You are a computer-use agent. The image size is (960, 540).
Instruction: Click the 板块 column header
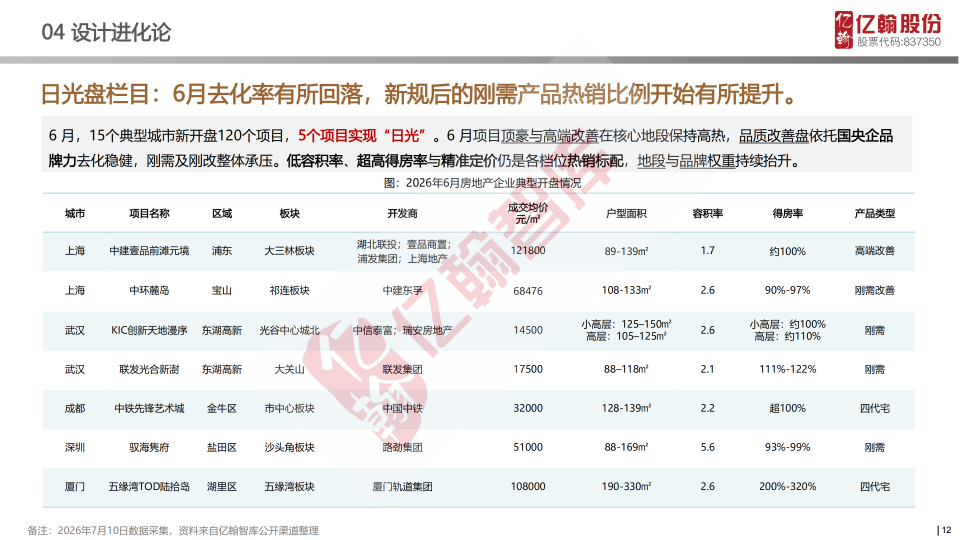(x=289, y=213)
